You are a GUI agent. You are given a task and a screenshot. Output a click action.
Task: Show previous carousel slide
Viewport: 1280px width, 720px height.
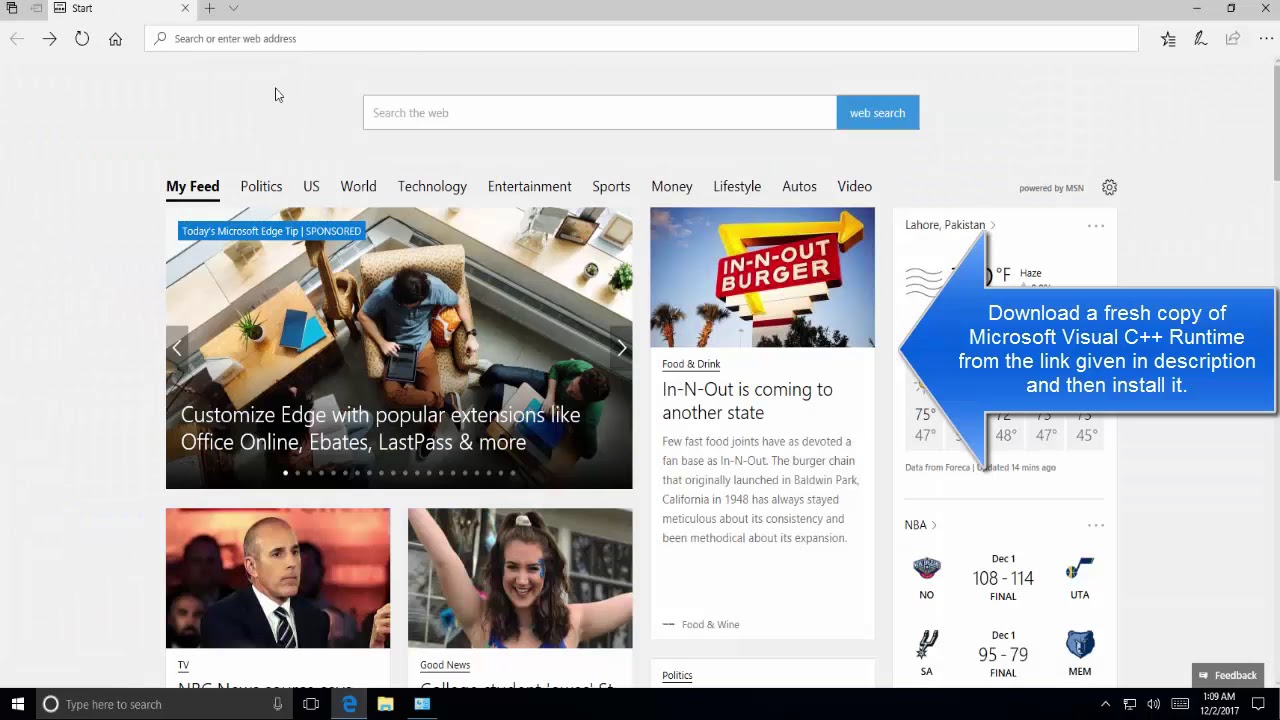pyautogui.click(x=177, y=348)
